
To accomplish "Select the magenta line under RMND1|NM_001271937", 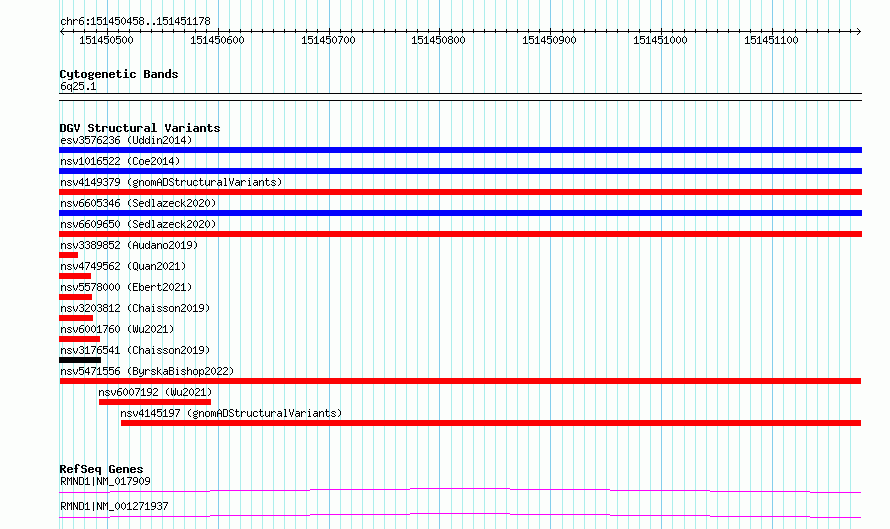I will pyautogui.click(x=460, y=515).
